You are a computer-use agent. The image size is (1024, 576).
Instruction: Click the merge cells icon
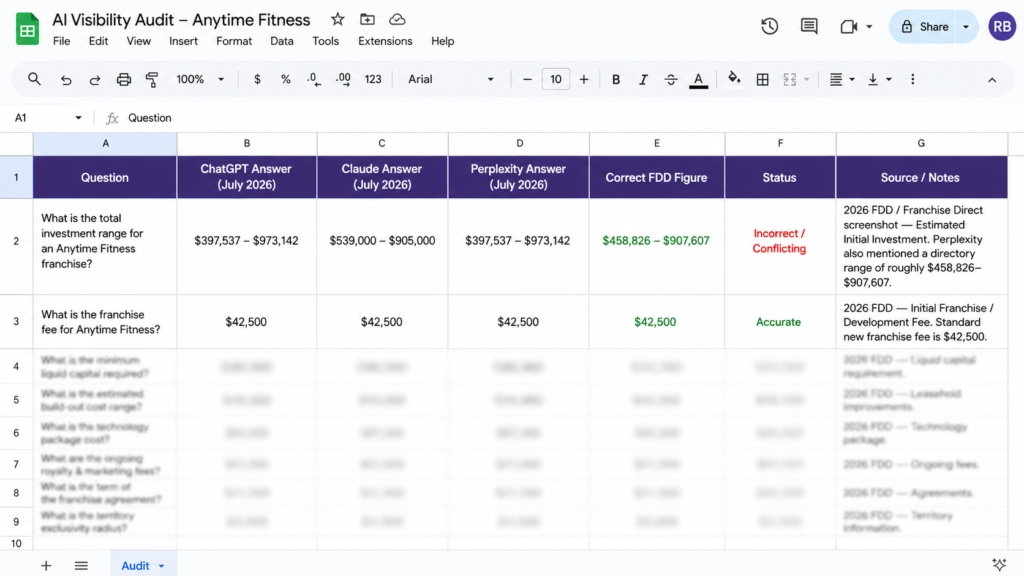[790, 80]
